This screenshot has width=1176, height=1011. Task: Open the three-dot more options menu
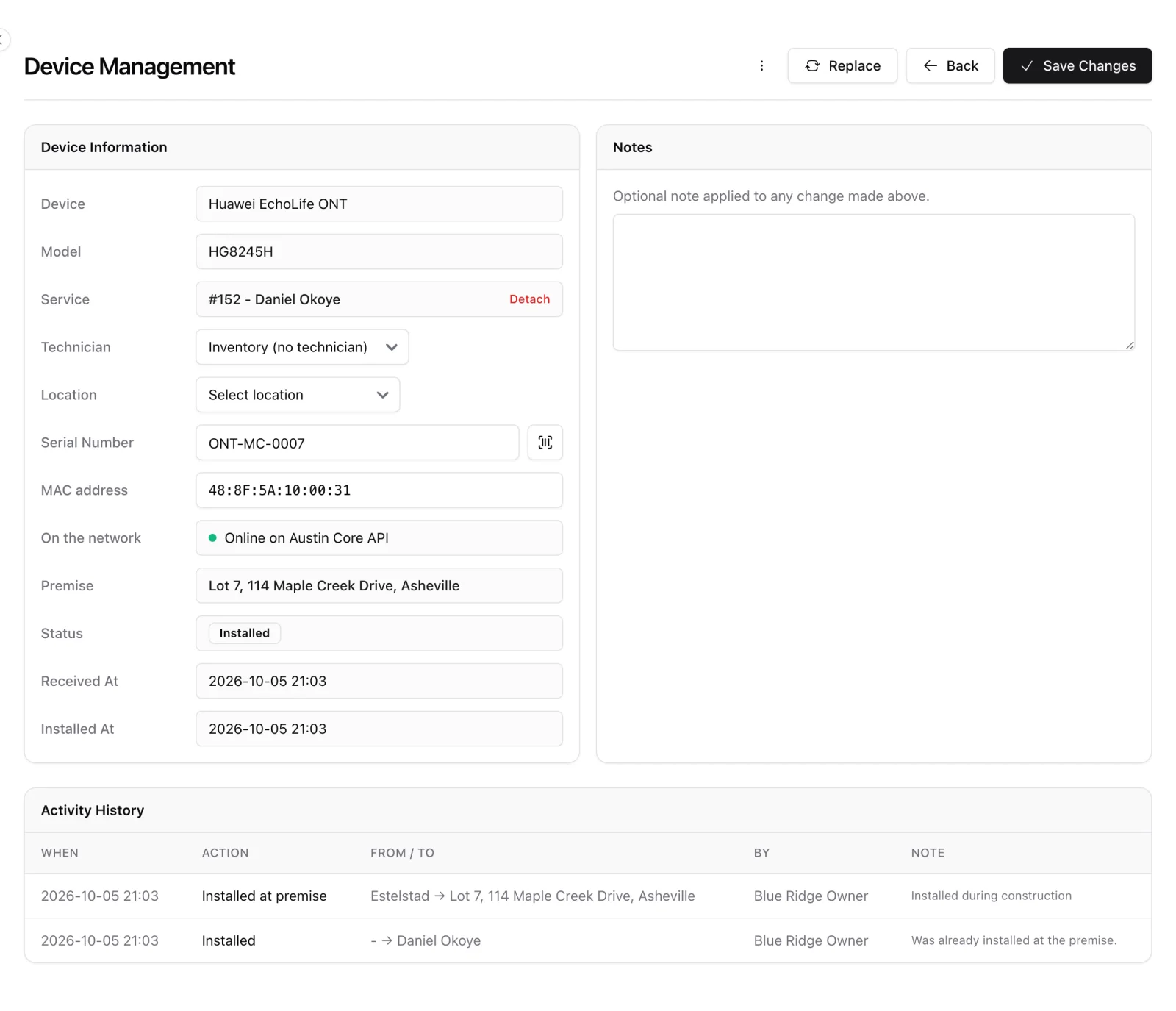coord(761,65)
